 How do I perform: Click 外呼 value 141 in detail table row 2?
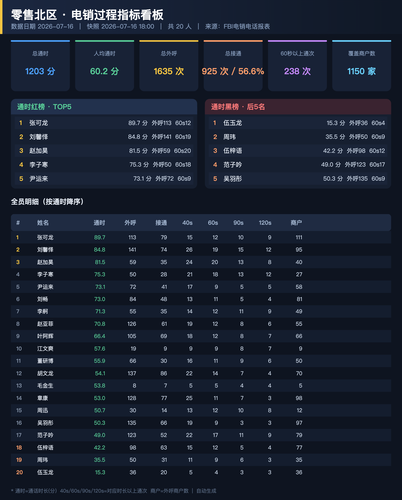pos(132,250)
